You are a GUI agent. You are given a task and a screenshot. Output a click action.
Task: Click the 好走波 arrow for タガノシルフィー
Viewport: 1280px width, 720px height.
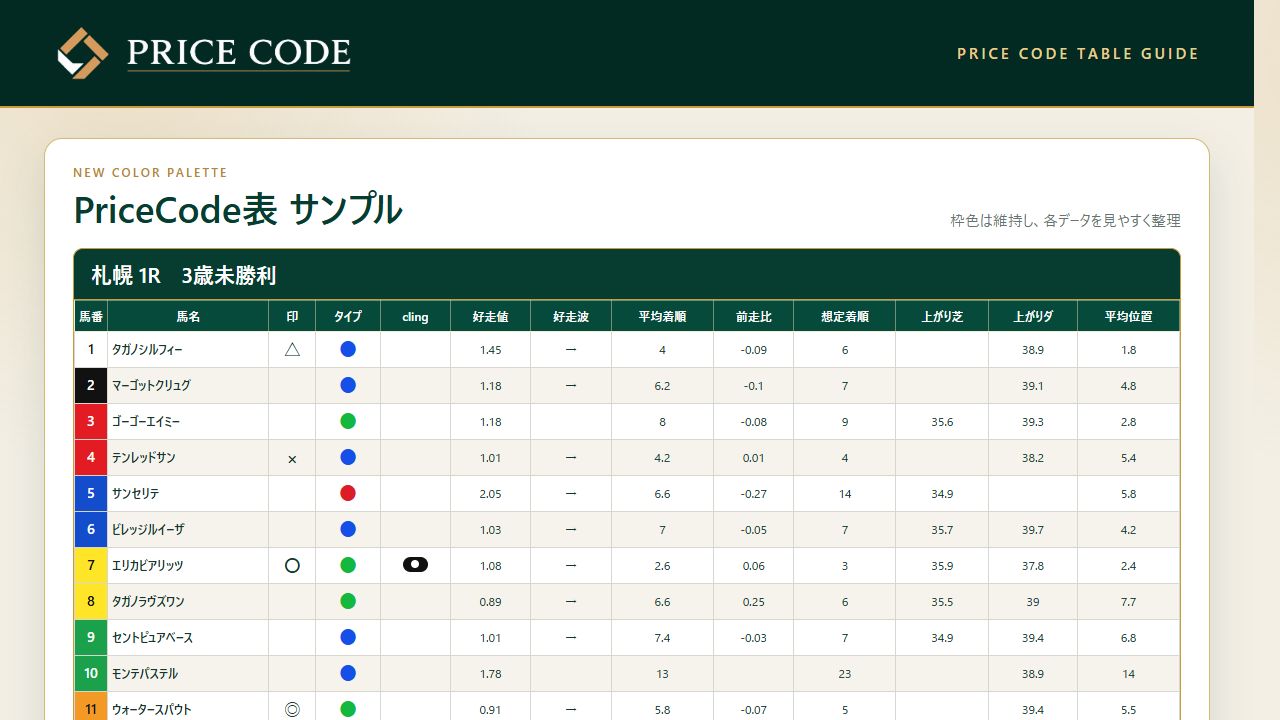571,350
